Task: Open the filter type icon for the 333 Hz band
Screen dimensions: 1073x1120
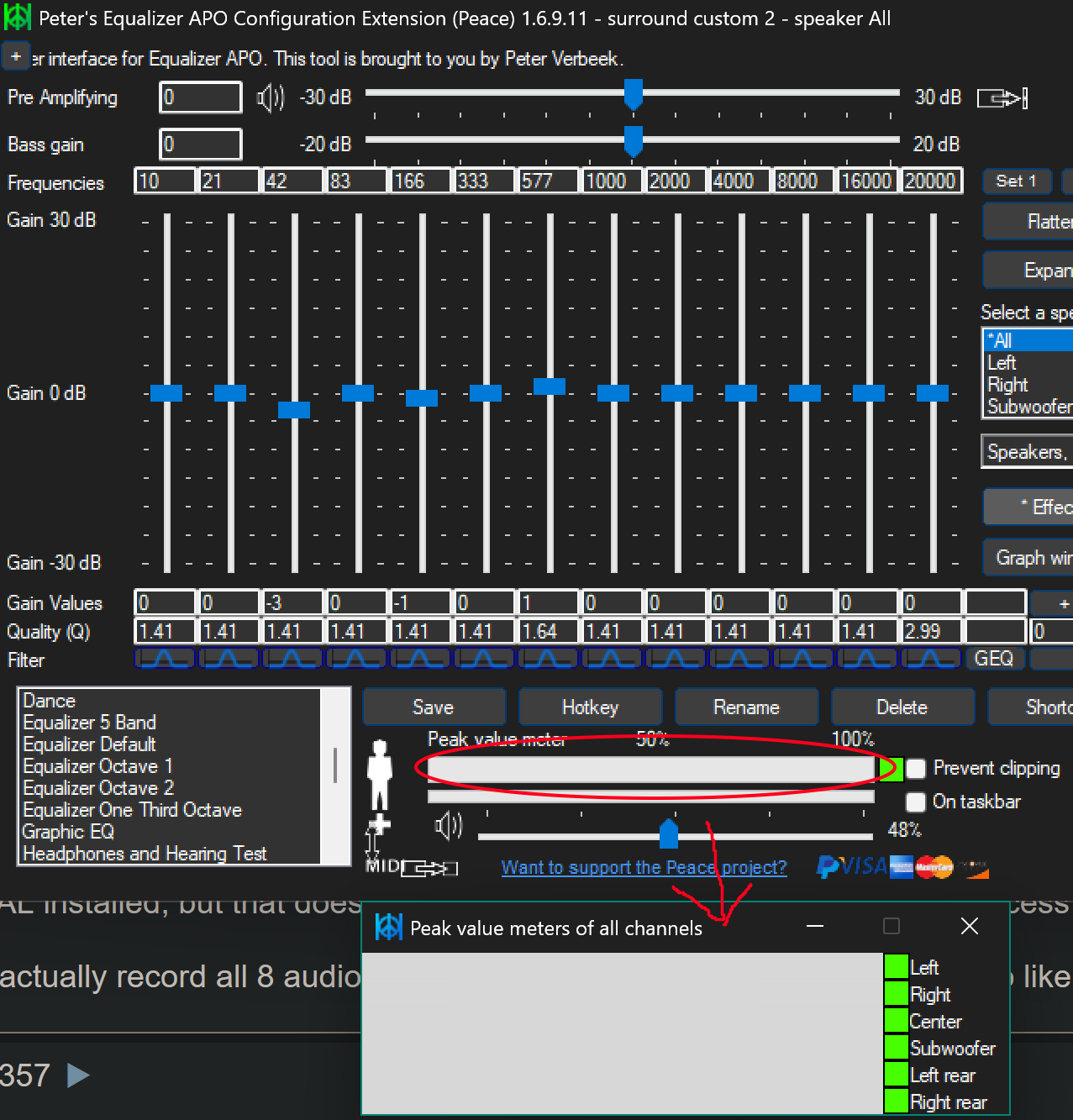Action: click(x=484, y=659)
